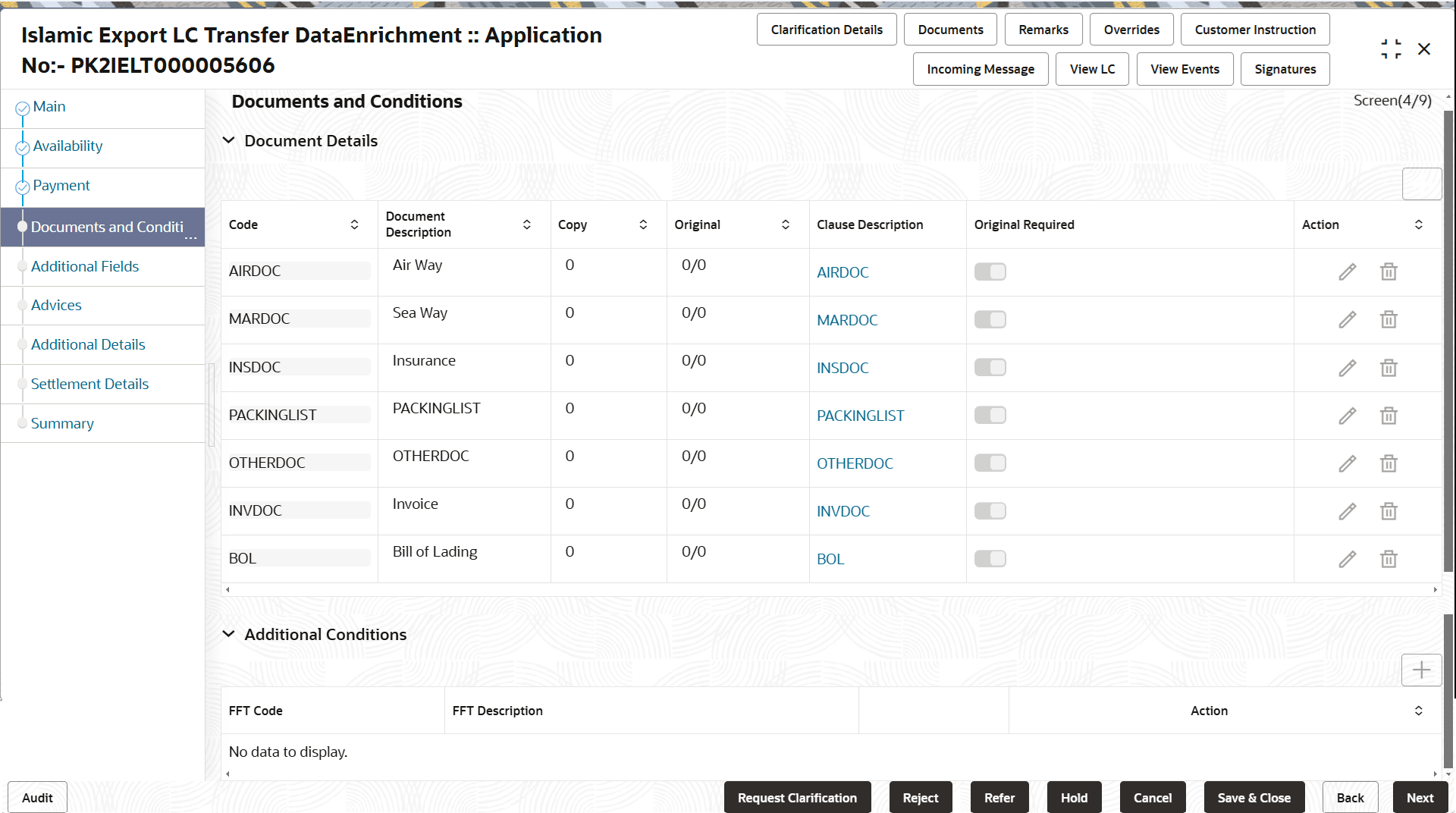1456x813 pixels.
Task: Open the Clause Description link for MARDOC
Action: pyautogui.click(x=847, y=319)
